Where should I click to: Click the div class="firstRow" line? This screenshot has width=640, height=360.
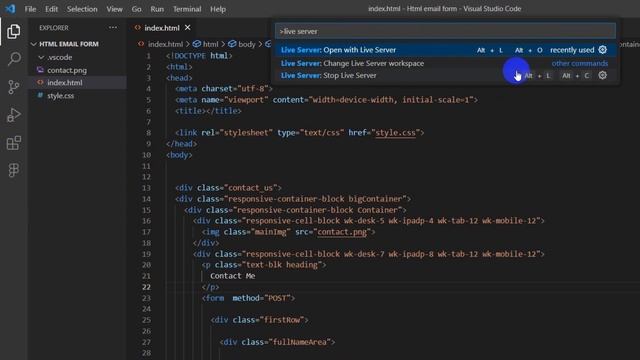pyautogui.click(x=260, y=320)
